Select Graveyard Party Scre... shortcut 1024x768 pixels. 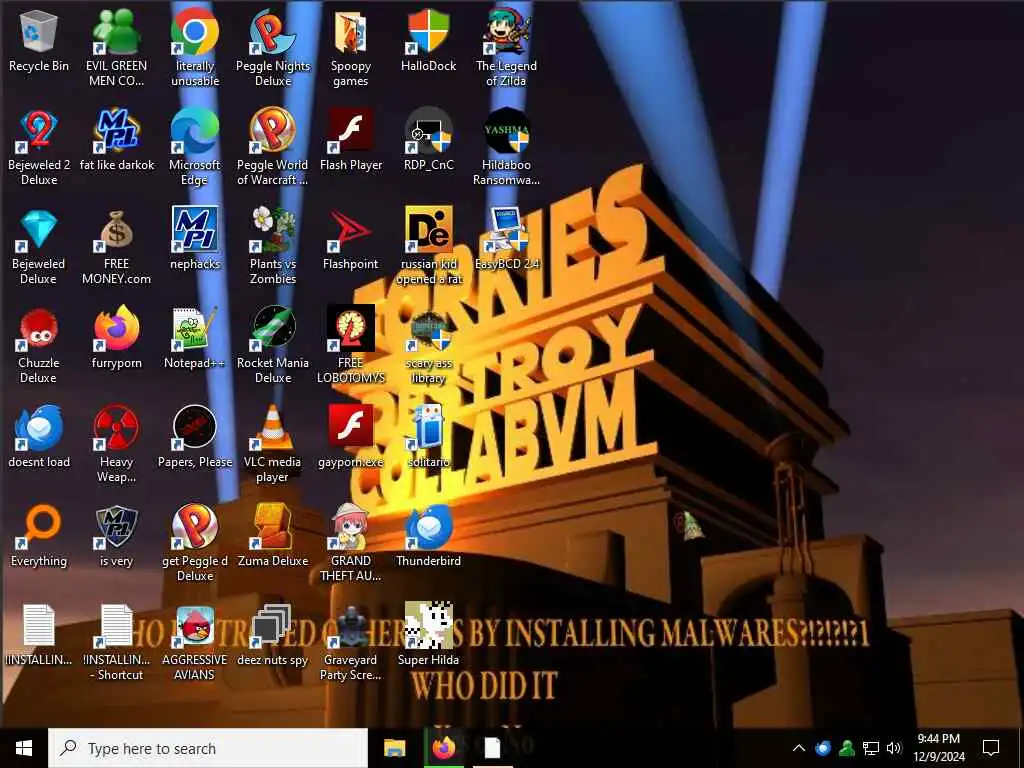(x=351, y=642)
